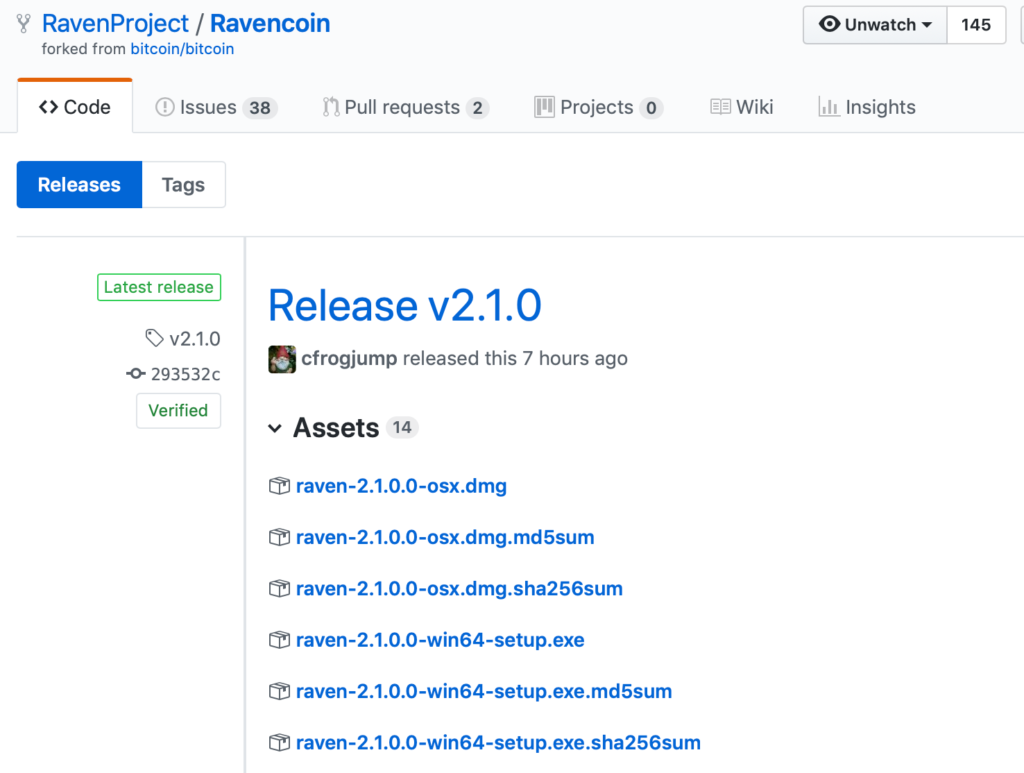1024x773 pixels.
Task: Open the RavenProject owner link
Action: (115, 24)
